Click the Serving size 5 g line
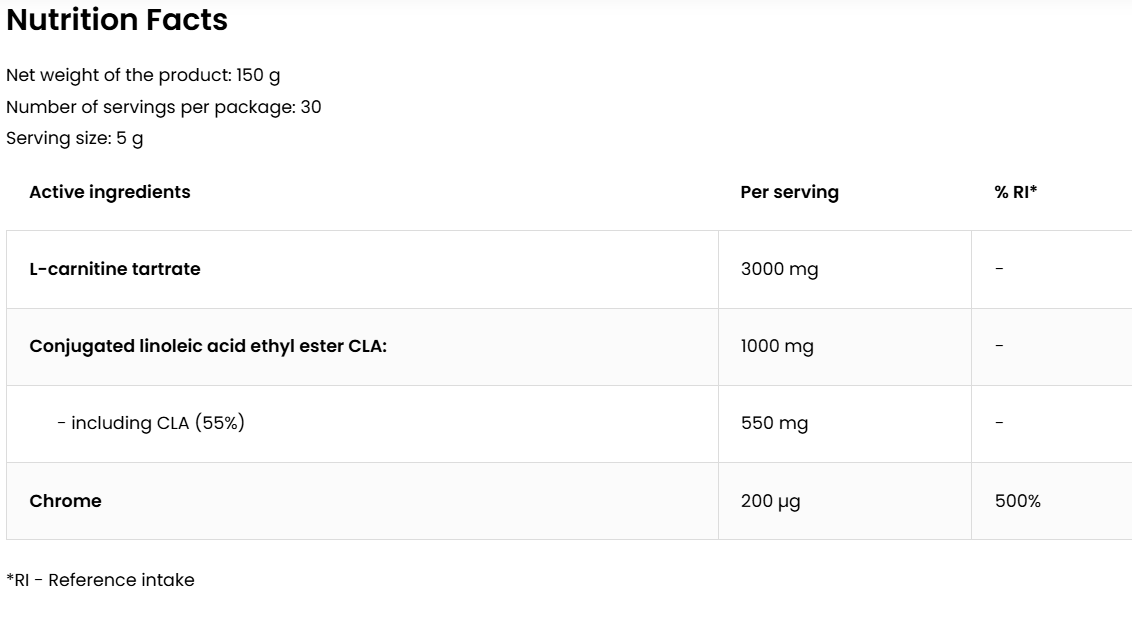The height and width of the screenshot is (617, 1132). pyautogui.click(x=74, y=139)
